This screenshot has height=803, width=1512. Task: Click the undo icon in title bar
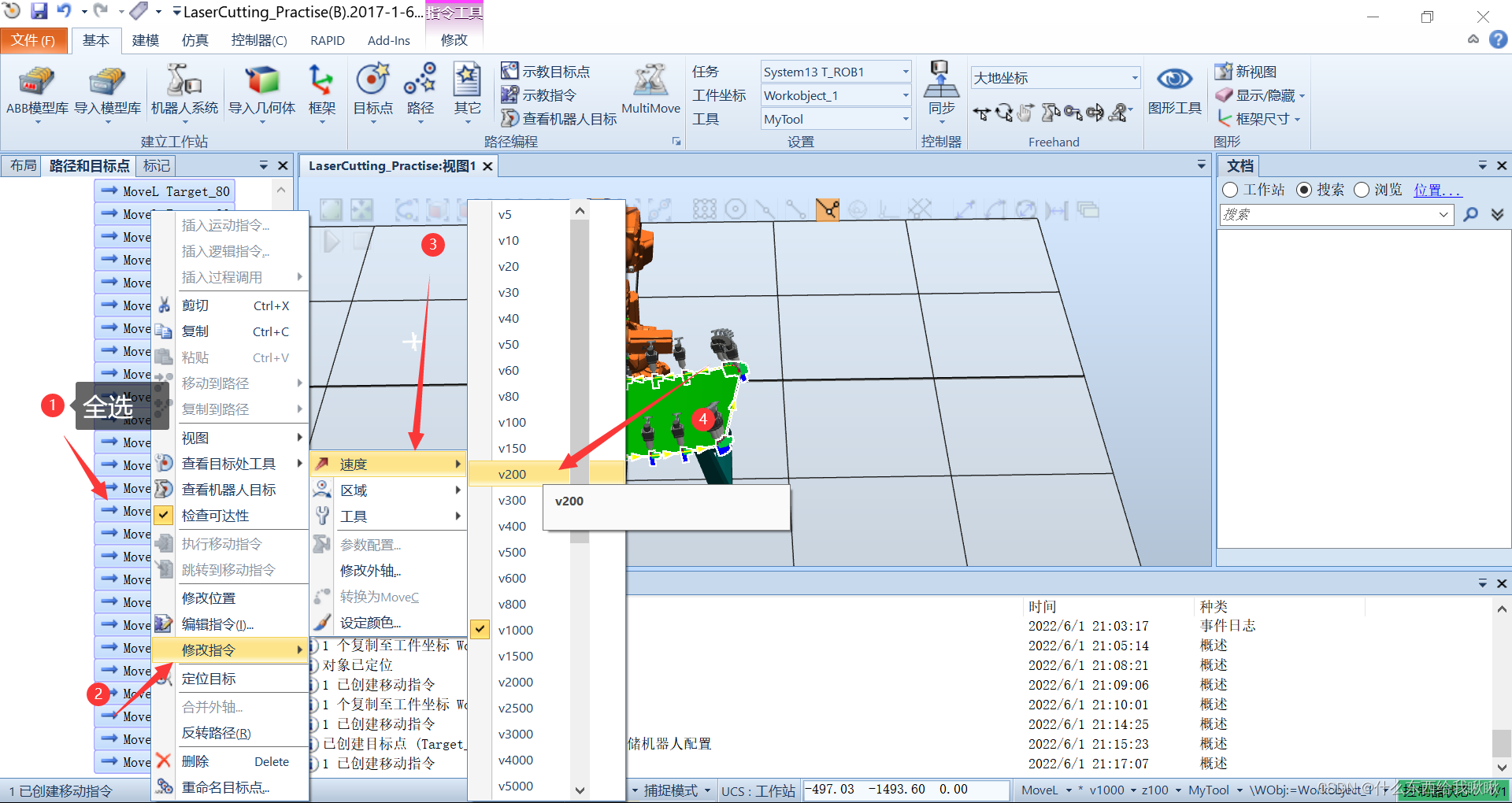pyautogui.click(x=64, y=11)
